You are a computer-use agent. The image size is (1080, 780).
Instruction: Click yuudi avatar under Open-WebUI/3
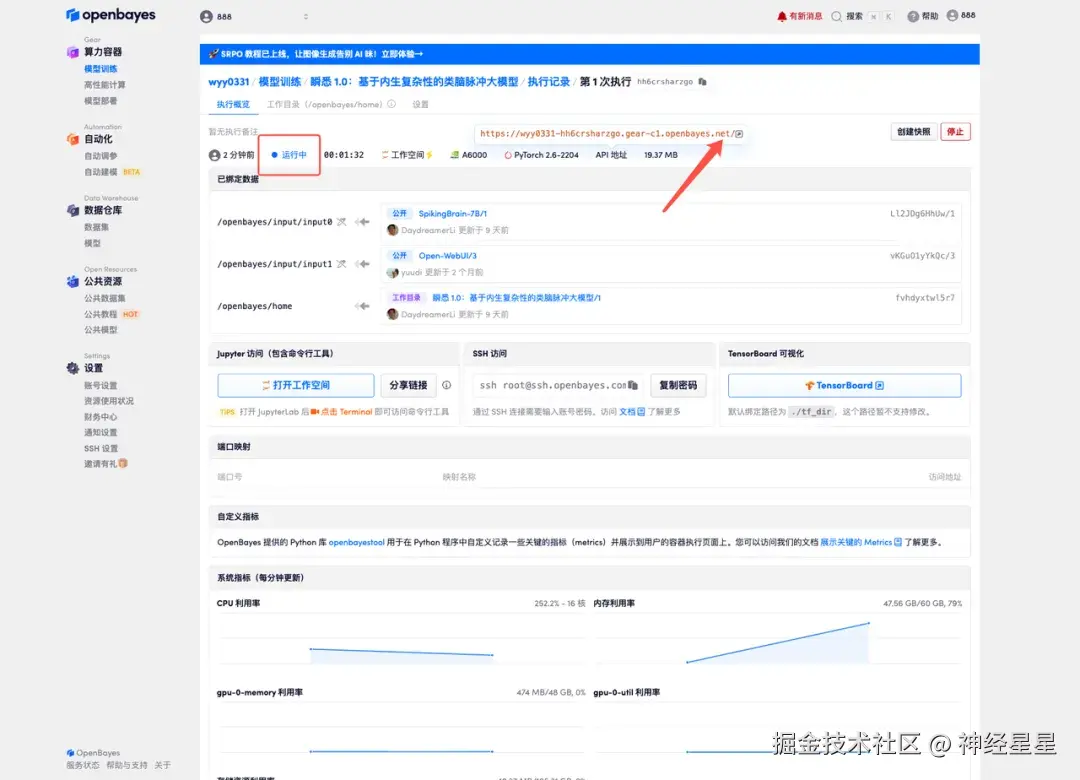point(393,272)
